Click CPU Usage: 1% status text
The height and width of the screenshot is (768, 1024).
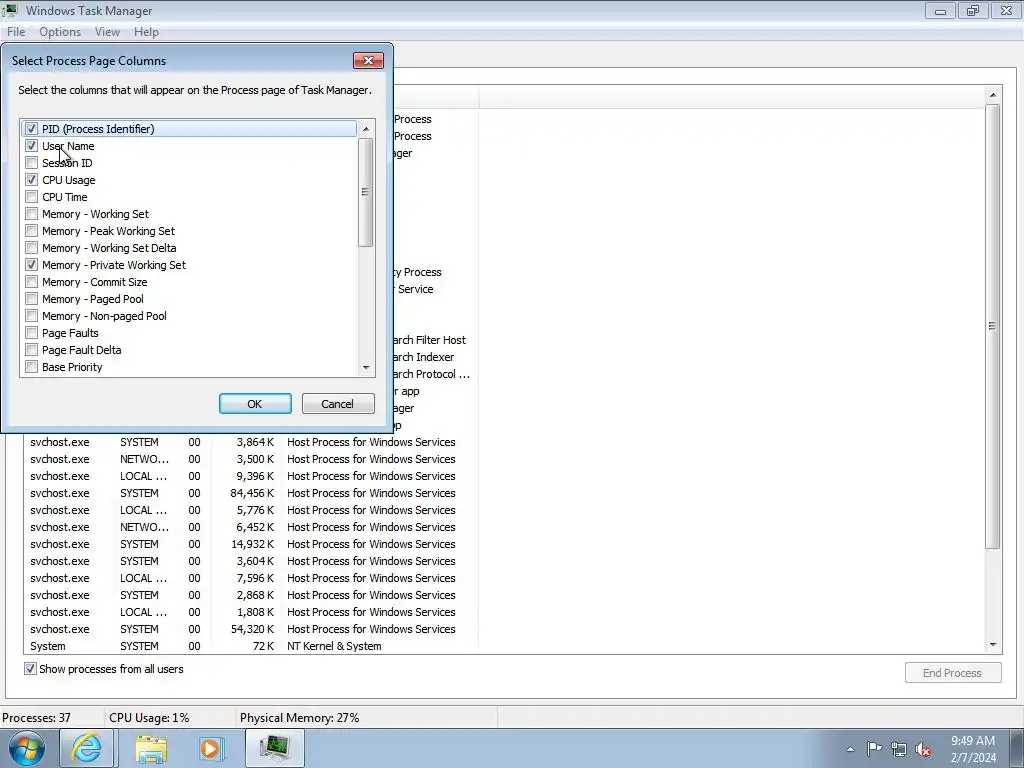[x=149, y=718]
